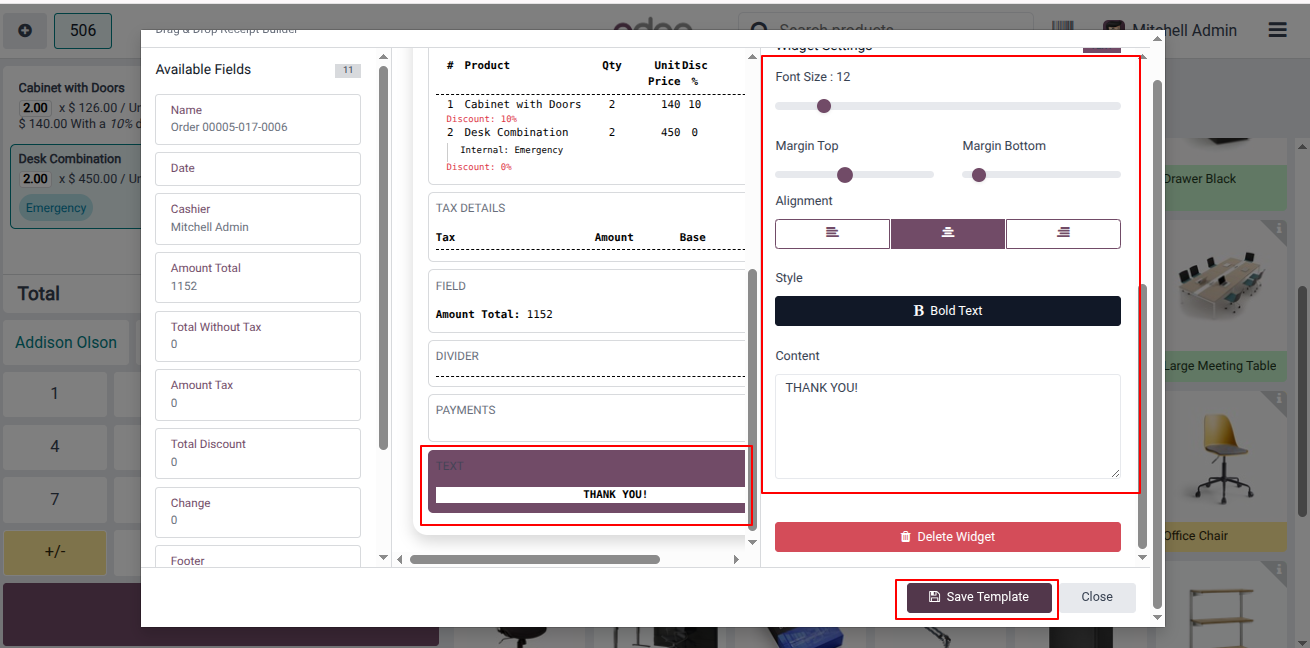Click the trash icon on Delete Widget
The height and width of the screenshot is (648, 1310).
[x=906, y=537]
